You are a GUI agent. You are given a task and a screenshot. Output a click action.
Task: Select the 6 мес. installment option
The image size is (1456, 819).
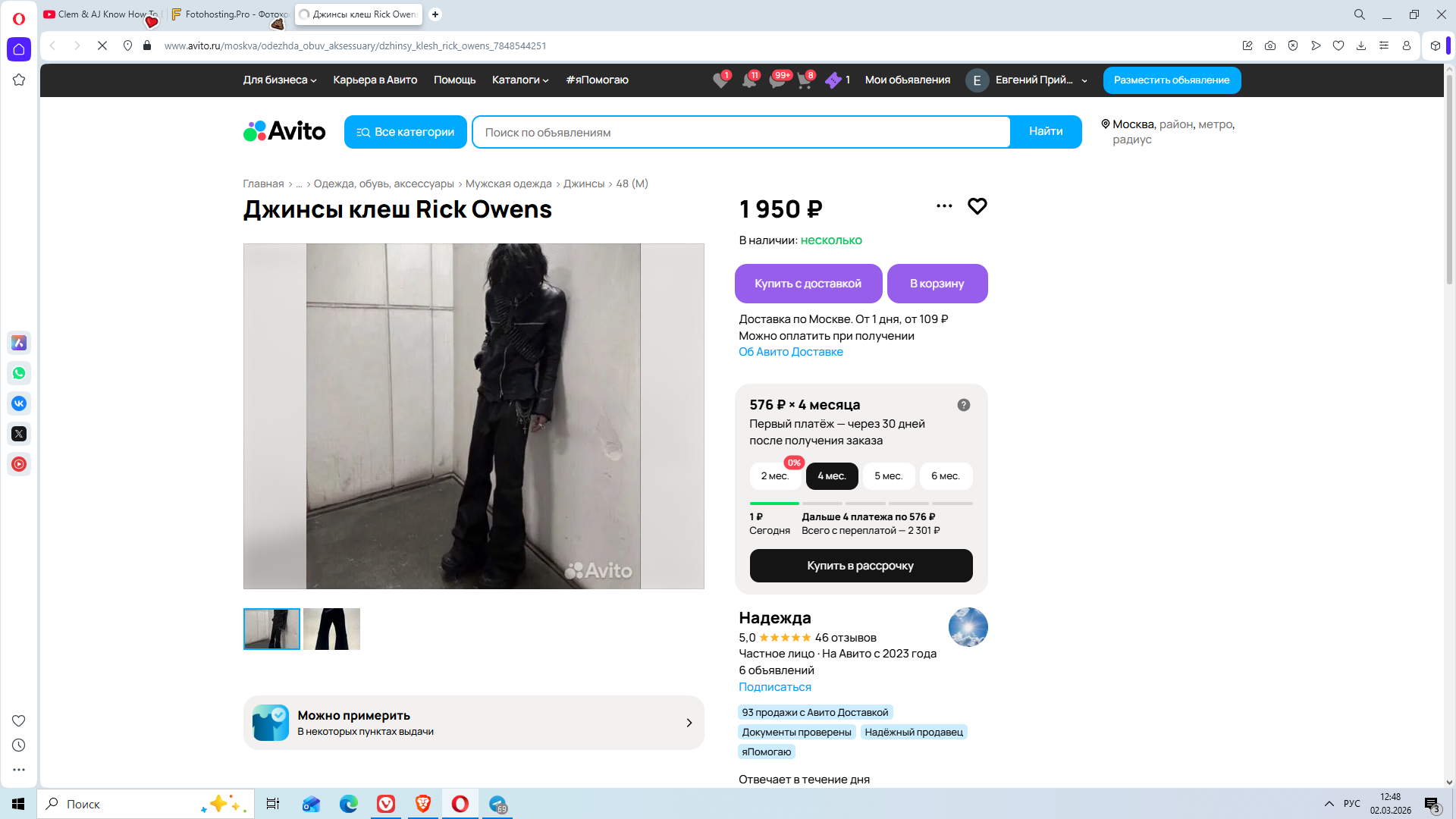[x=945, y=476]
